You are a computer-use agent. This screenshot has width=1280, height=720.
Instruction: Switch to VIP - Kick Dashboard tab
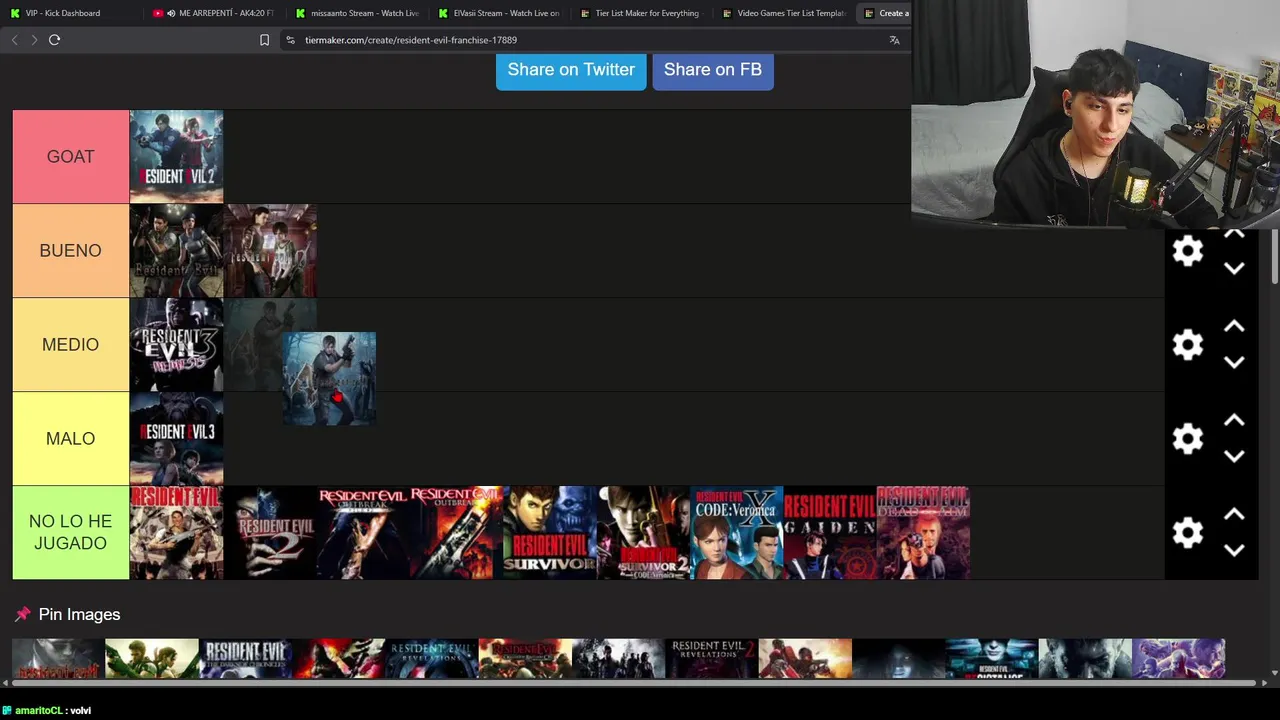70,13
